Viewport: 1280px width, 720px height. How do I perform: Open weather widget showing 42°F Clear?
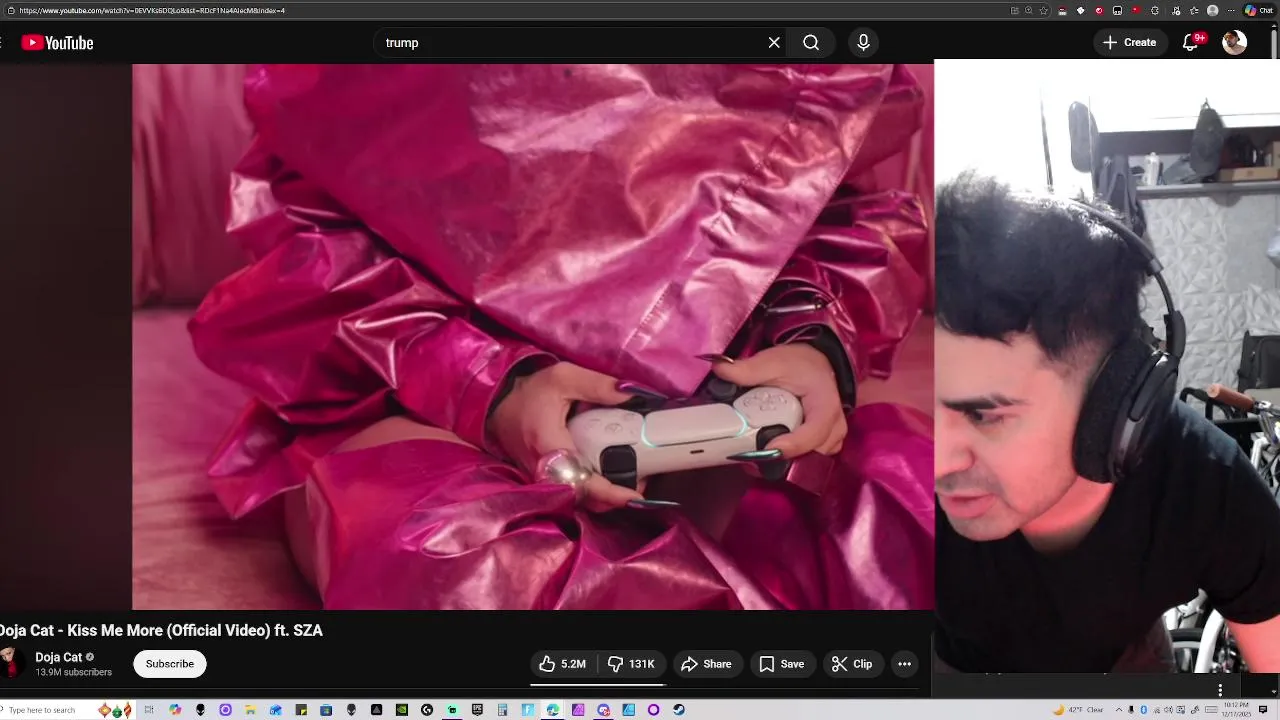(1078, 710)
